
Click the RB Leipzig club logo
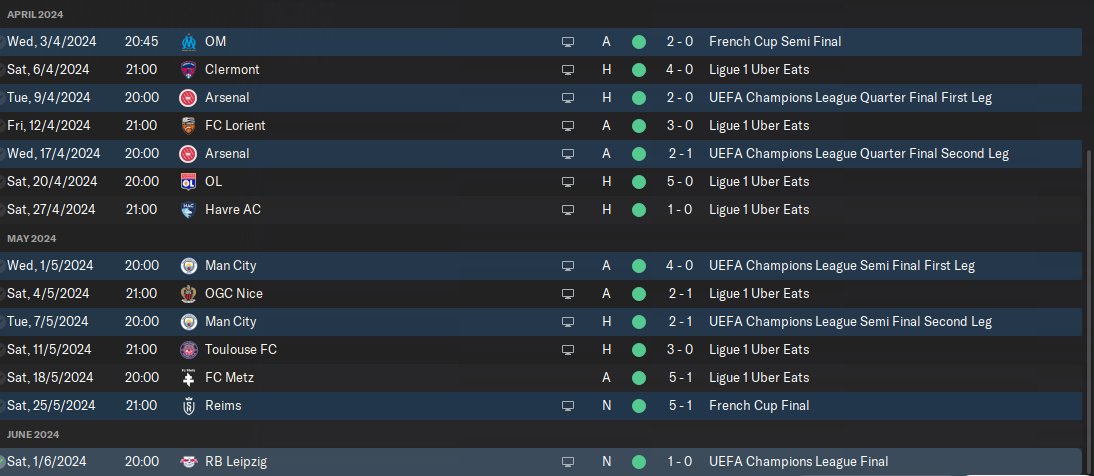[188, 462]
